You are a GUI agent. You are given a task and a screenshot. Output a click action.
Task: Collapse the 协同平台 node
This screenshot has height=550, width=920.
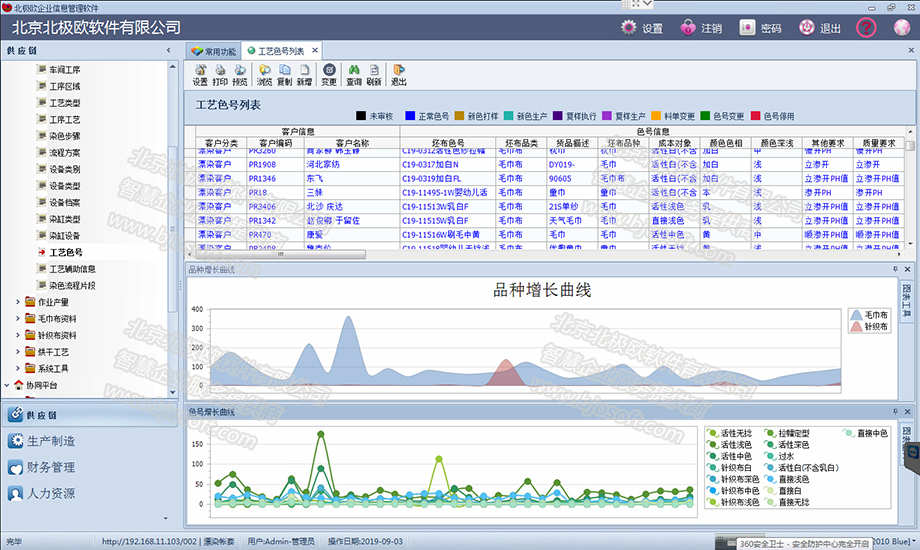[7, 385]
